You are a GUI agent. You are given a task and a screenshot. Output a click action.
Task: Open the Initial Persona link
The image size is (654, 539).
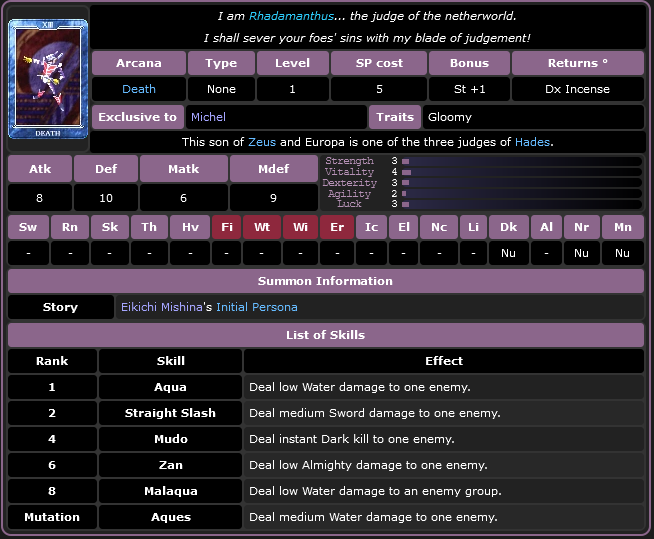256,307
